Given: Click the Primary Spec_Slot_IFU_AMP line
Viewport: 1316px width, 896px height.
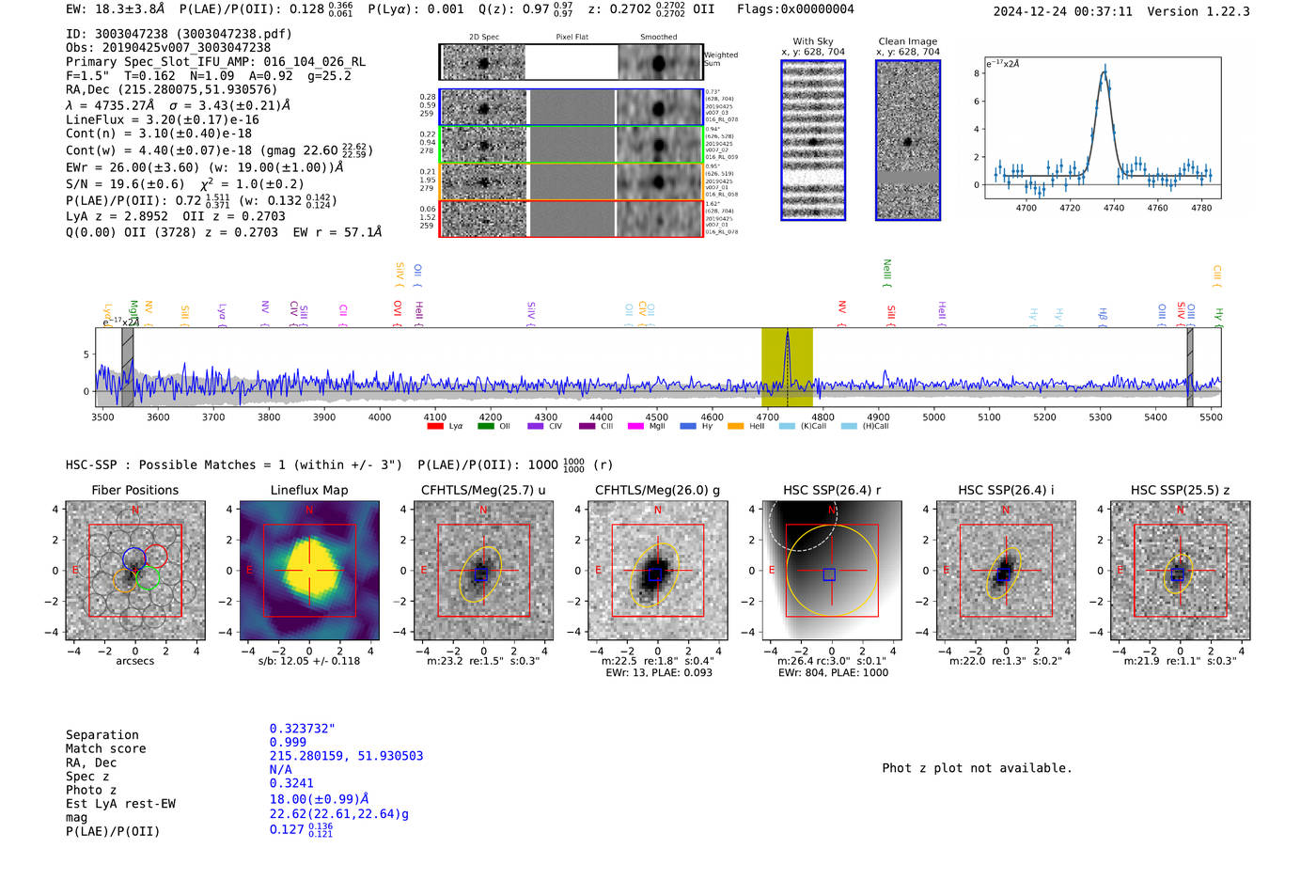Looking at the screenshot, I should click(215, 61).
